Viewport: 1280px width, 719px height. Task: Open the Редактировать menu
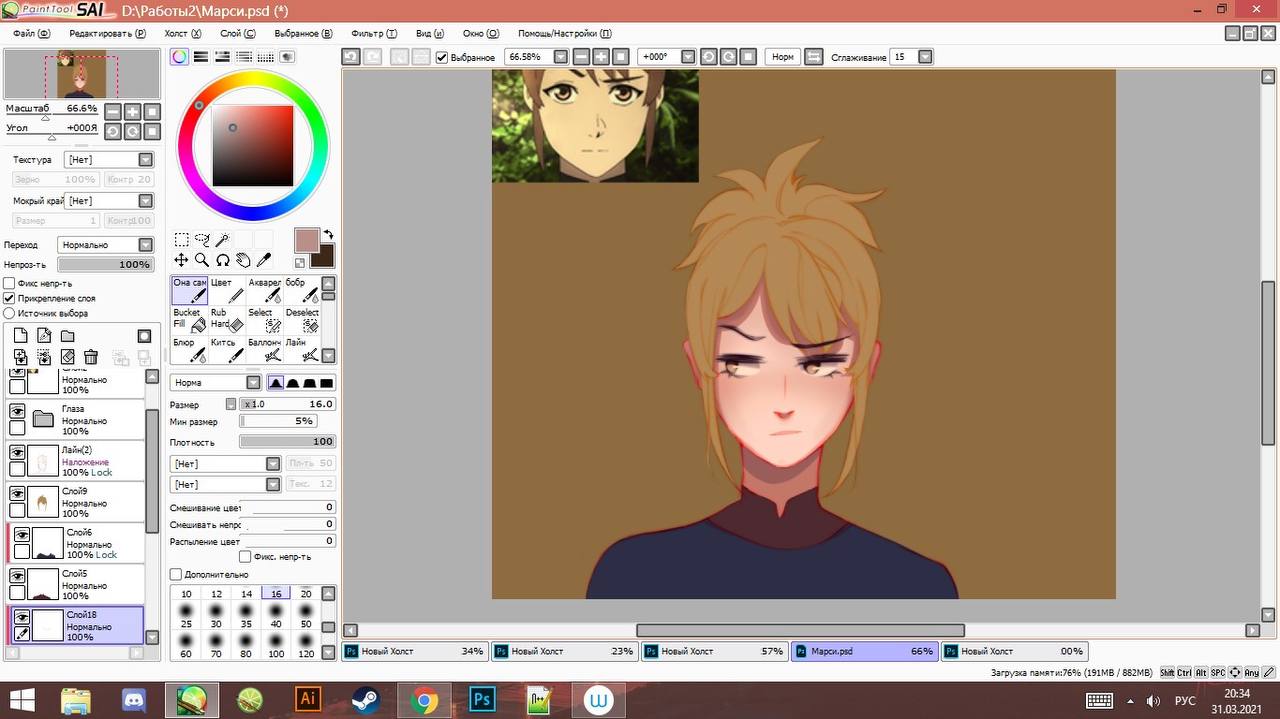point(107,33)
